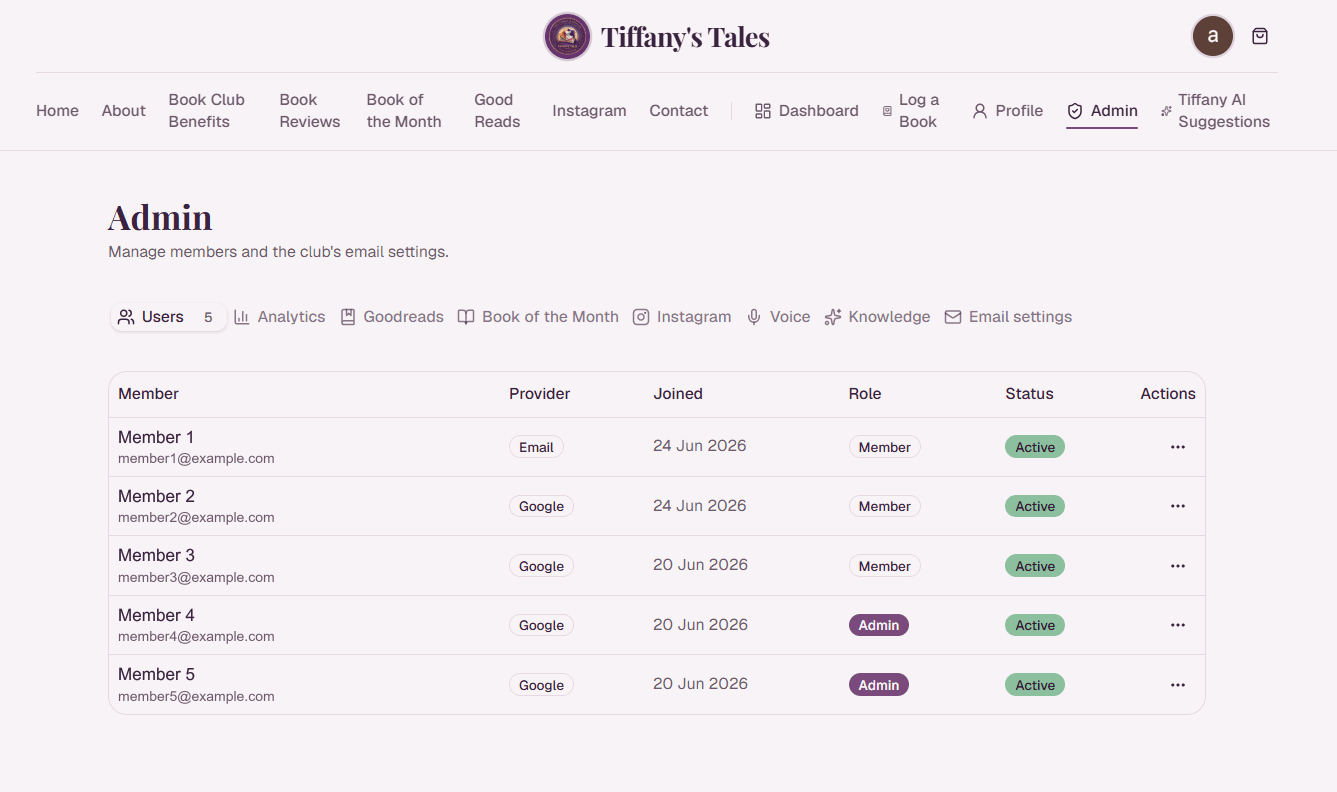Open the Good Reads page
This screenshot has width=1337, height=792.
[x=497, y=111]
